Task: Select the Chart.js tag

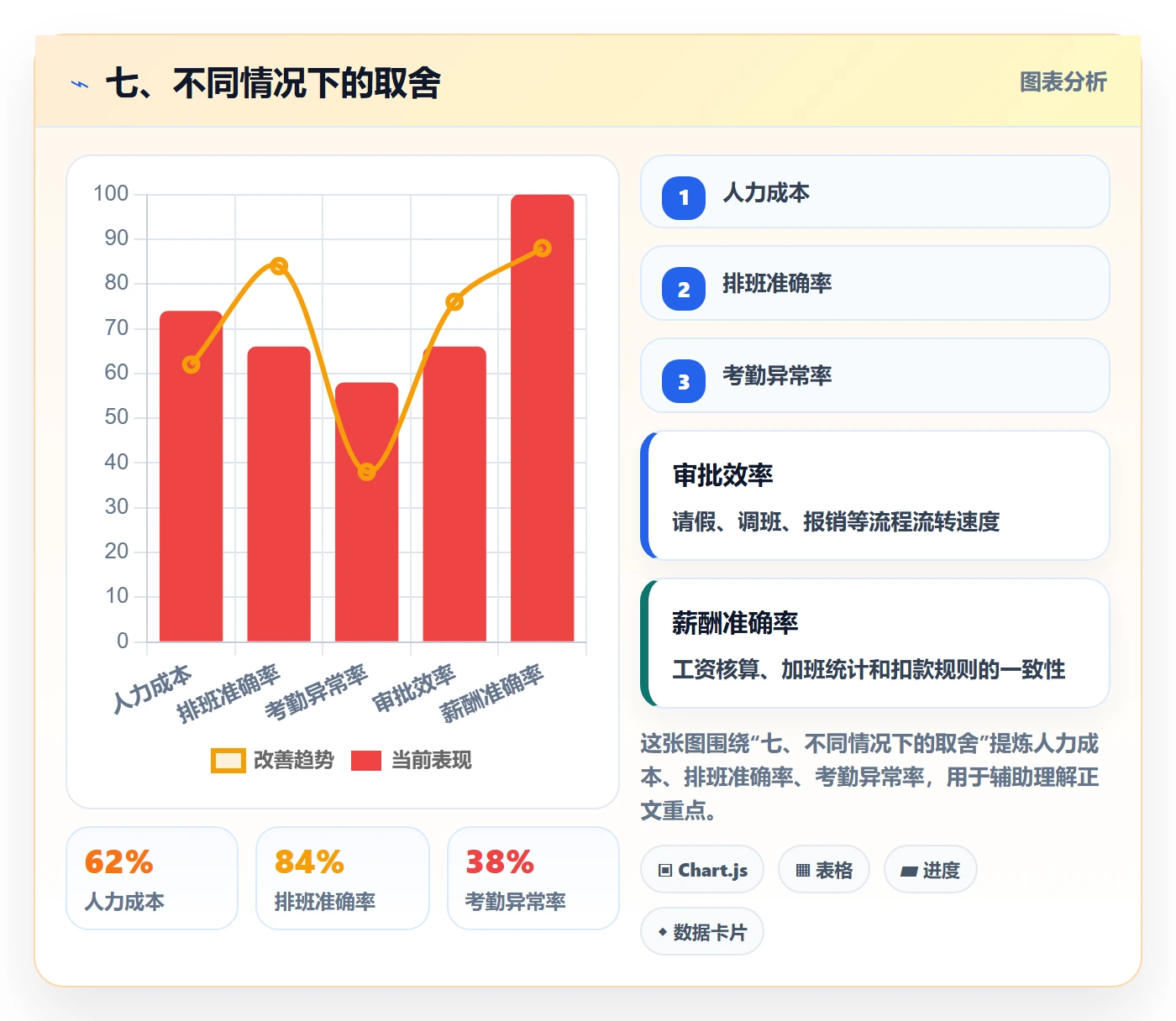Action: click(x=702, y=870)
